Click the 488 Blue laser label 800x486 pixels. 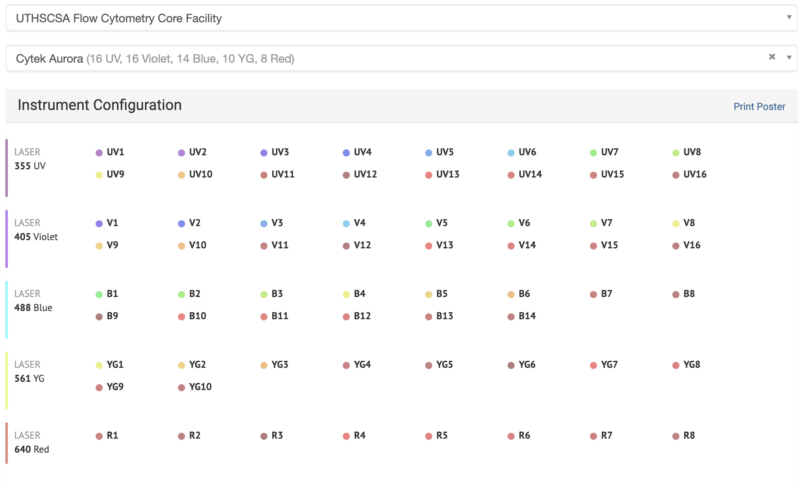tap(33, 308)
